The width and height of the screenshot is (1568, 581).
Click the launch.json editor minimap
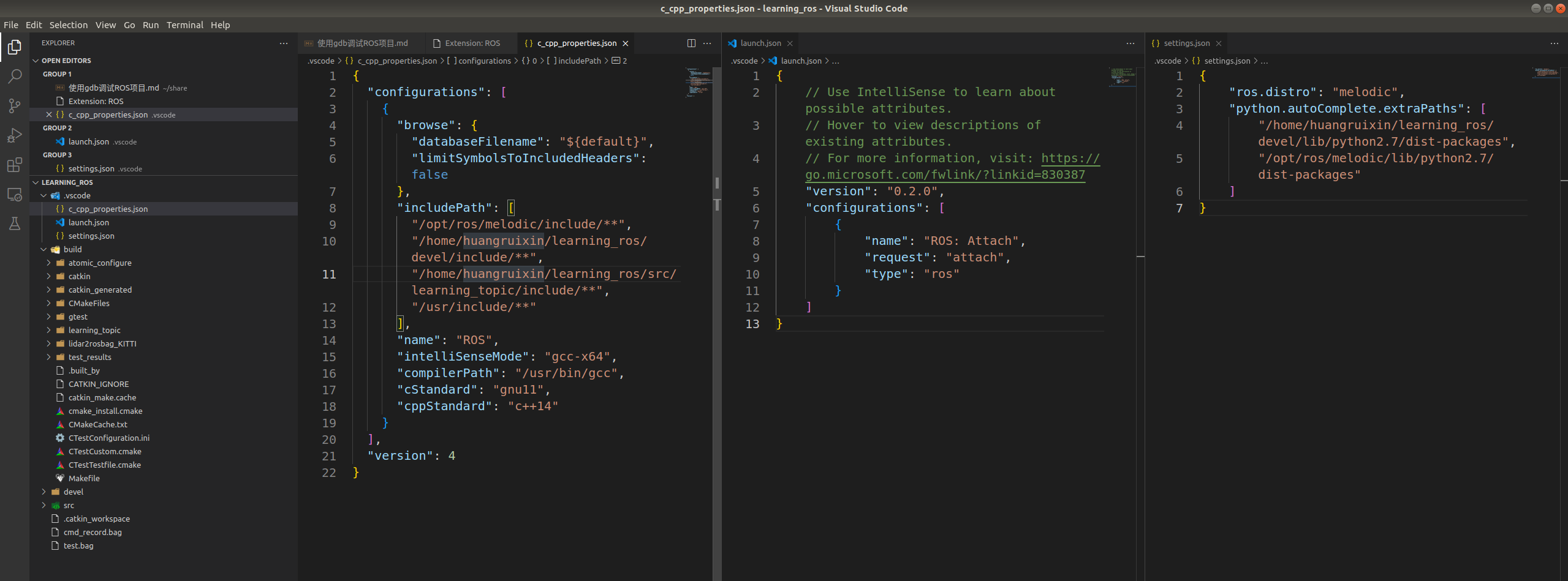point(1122,77)
